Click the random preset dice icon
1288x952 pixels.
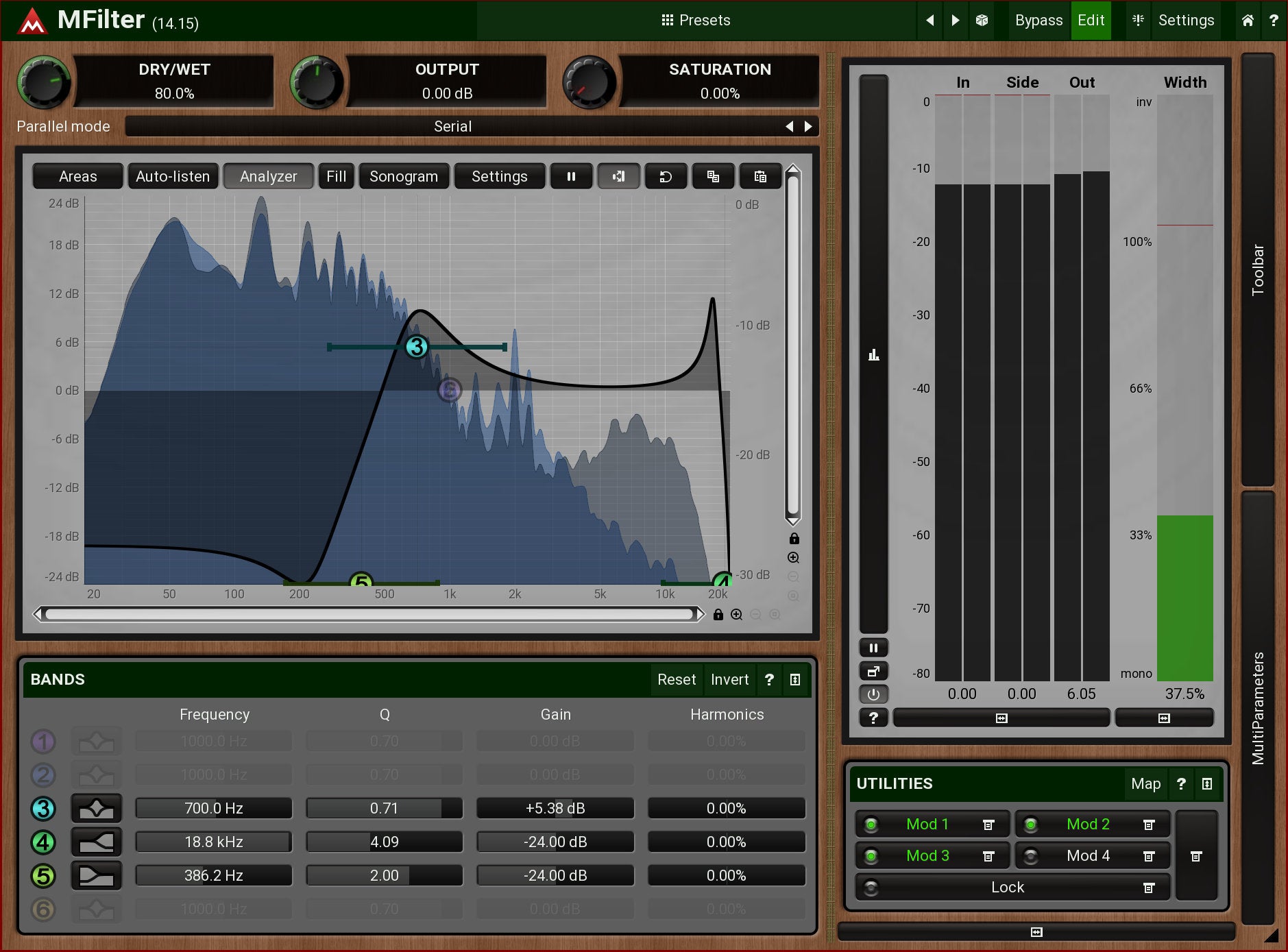(x=982, y=21)
